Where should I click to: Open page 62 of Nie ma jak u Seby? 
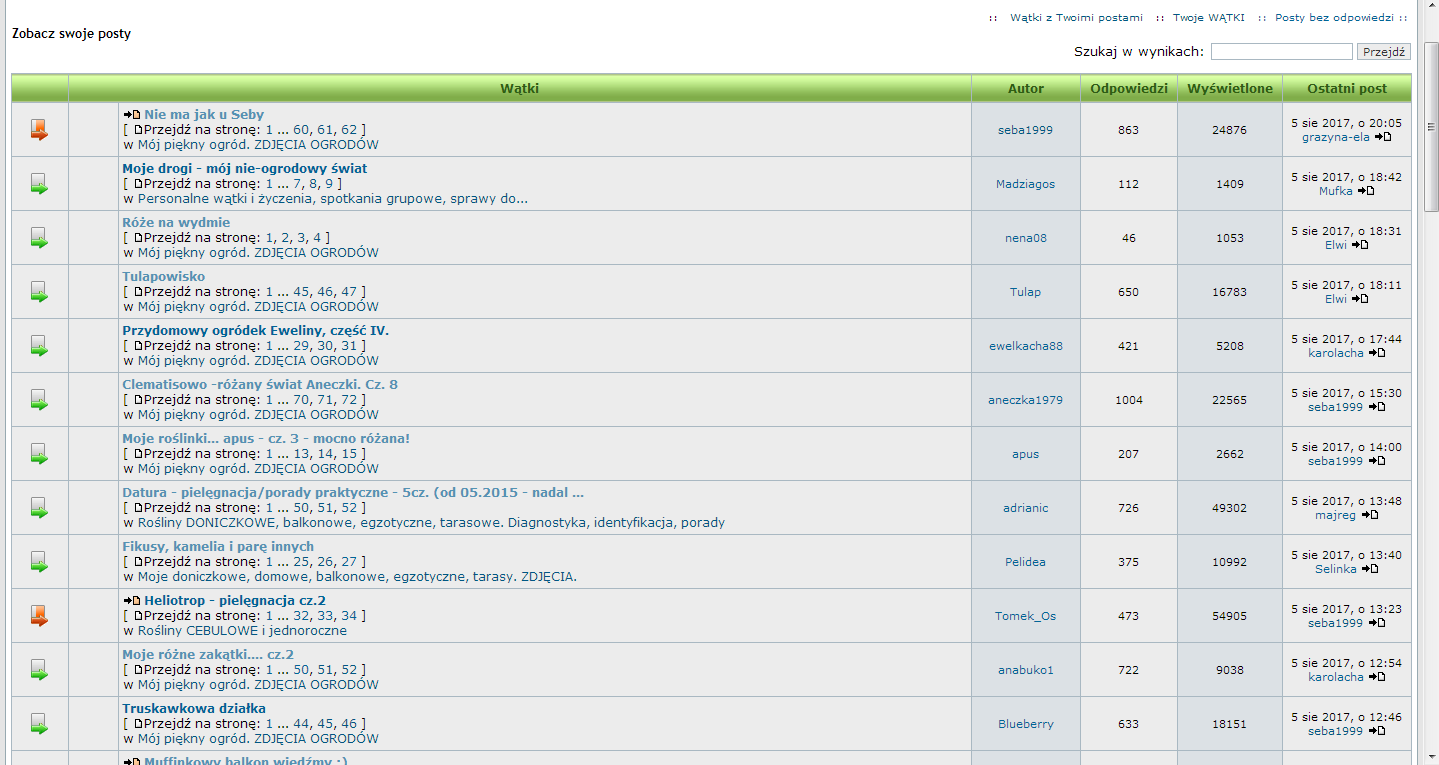tap(349, 130)
